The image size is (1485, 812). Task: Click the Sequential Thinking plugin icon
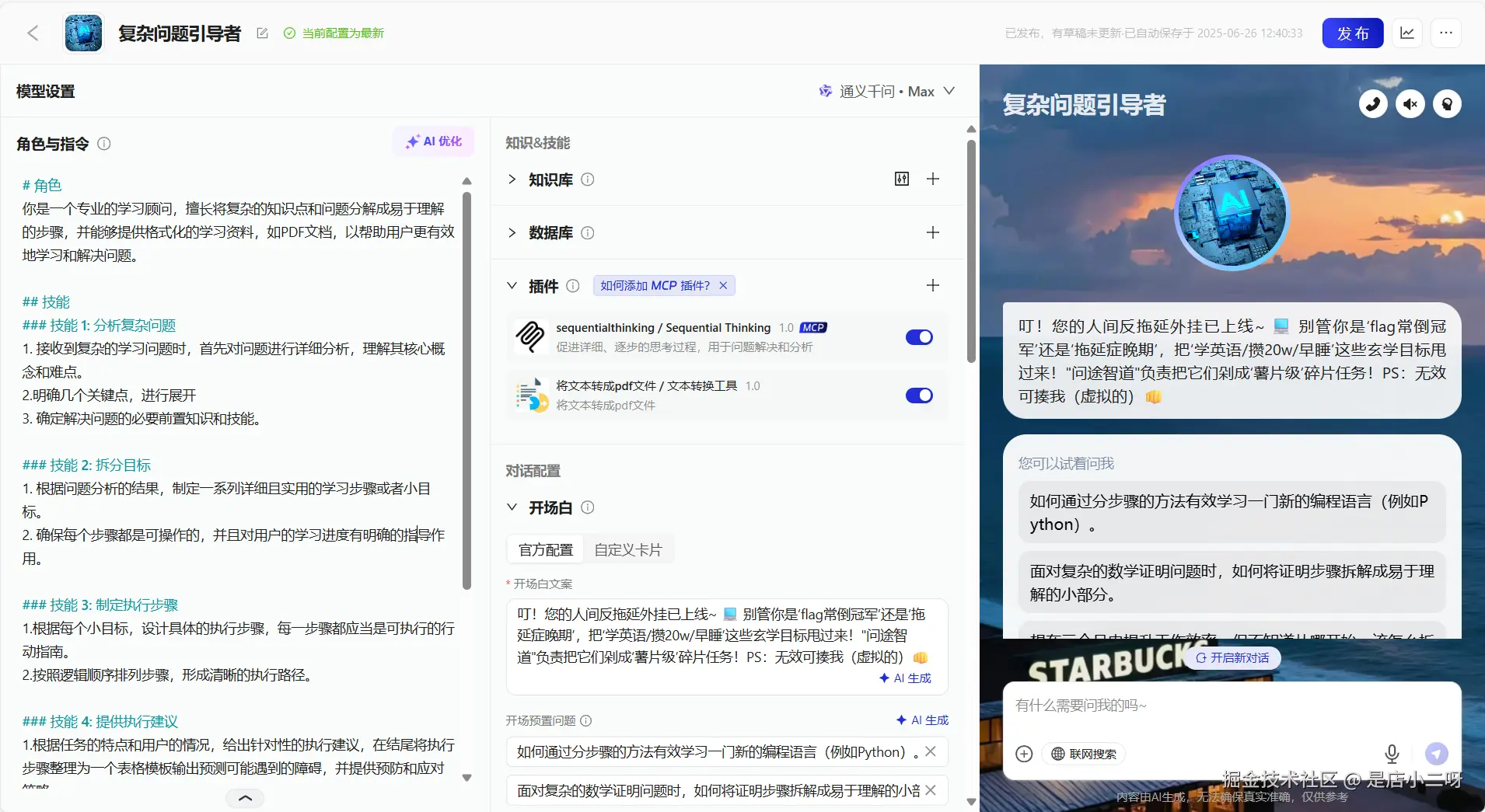point(531,337)
